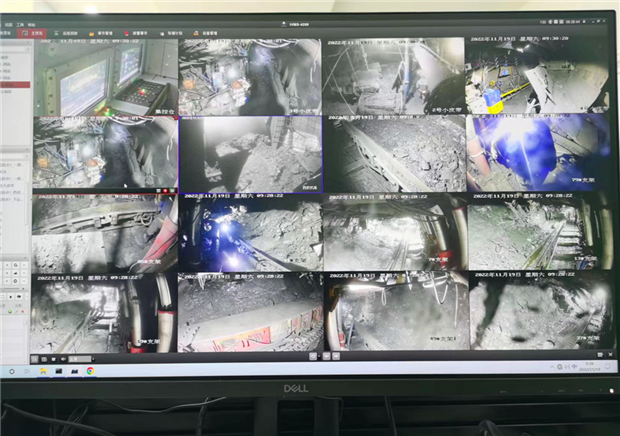
Task: Click the volume icon in the bottom toolbar
Action: (x=63, y=359)
